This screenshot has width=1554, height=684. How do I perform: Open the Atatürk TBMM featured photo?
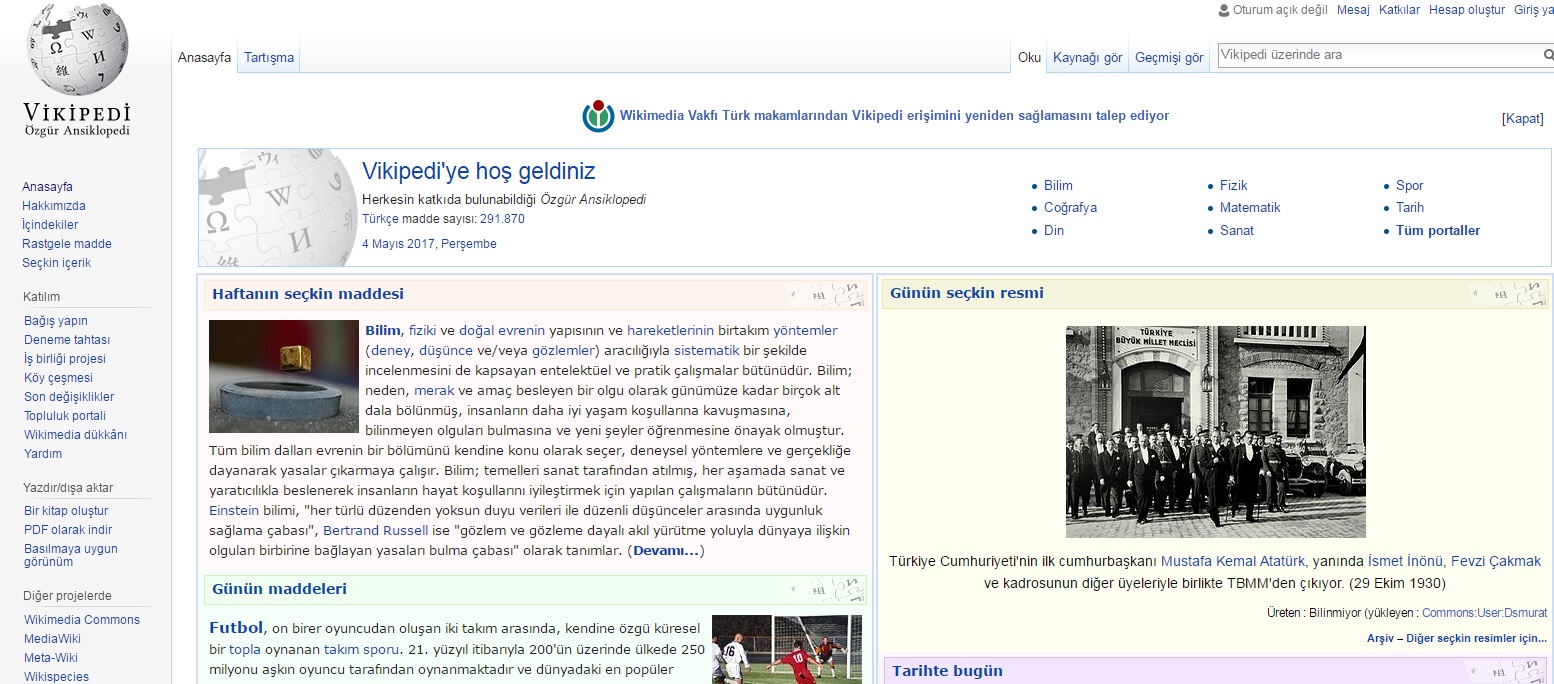pos(1215,431)
